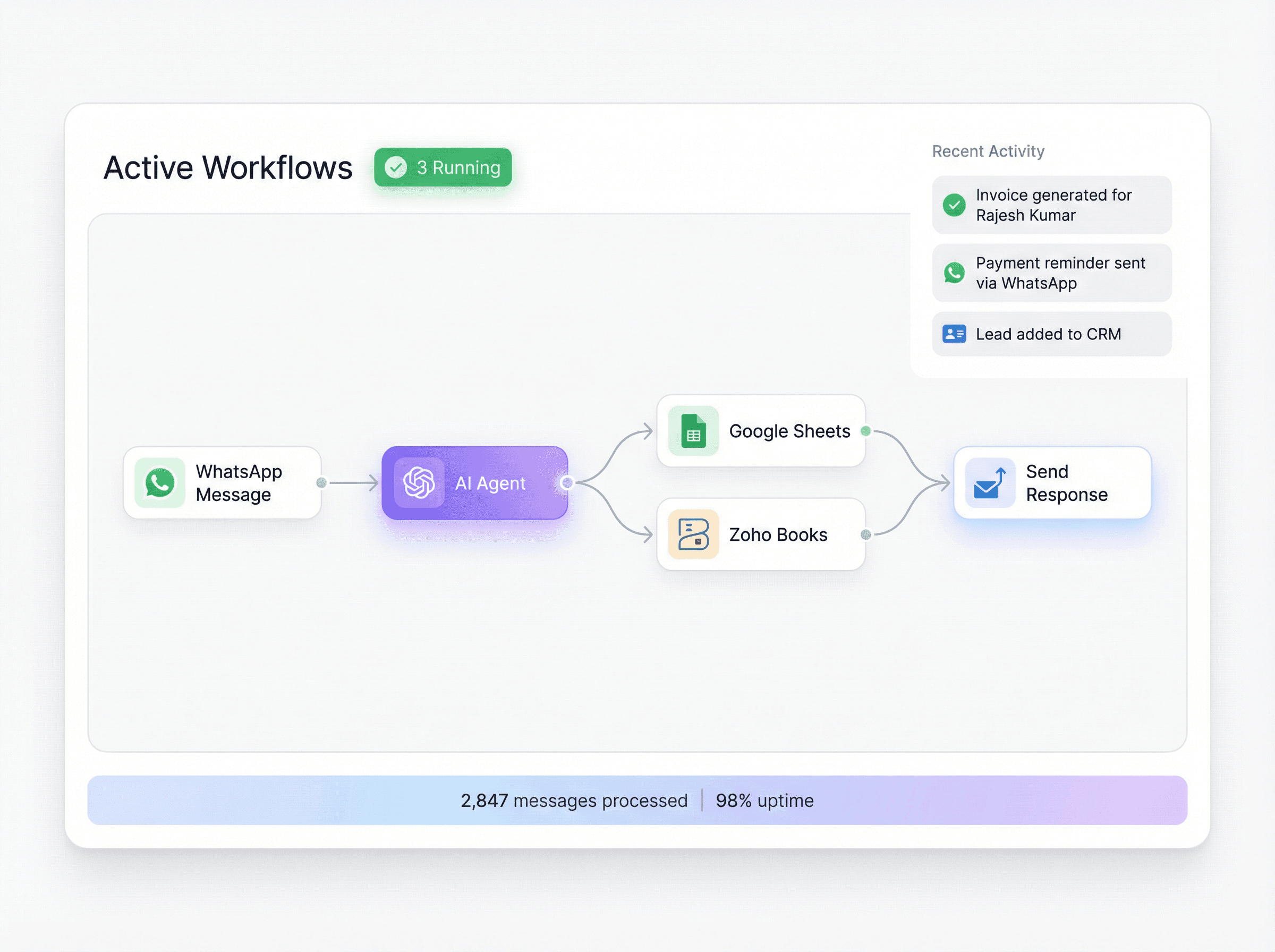Expand the Send Response node options
Viewport: 1275px width, 952px height.
point(1066,483)
